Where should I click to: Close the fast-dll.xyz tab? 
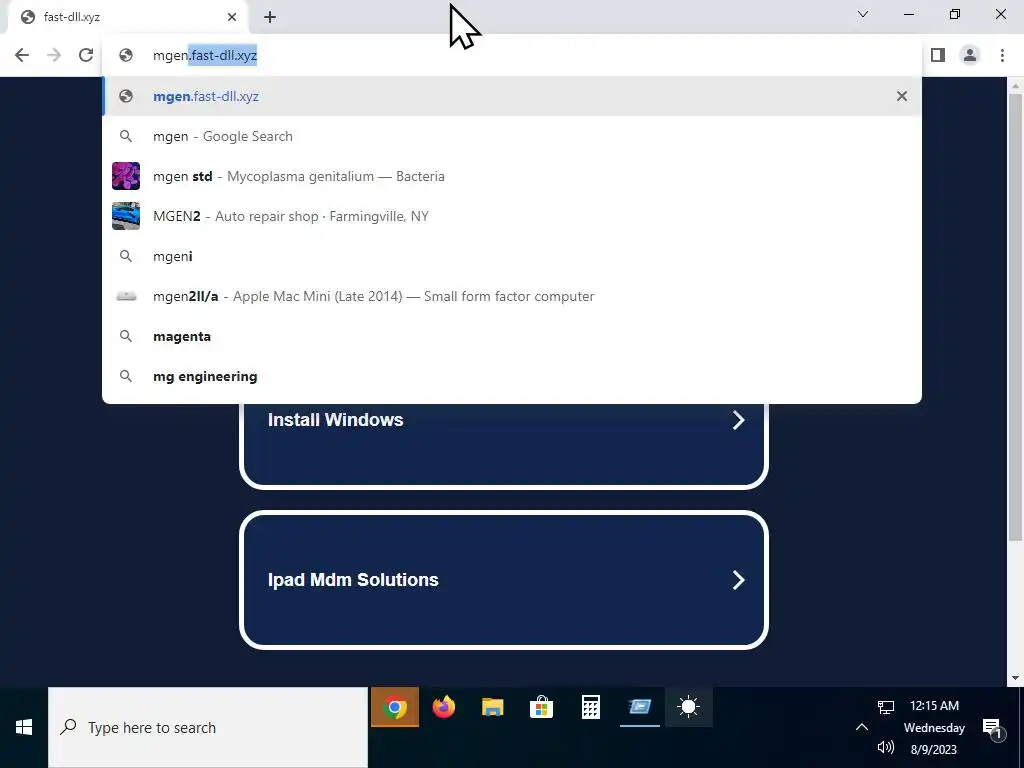coord(232,17)
